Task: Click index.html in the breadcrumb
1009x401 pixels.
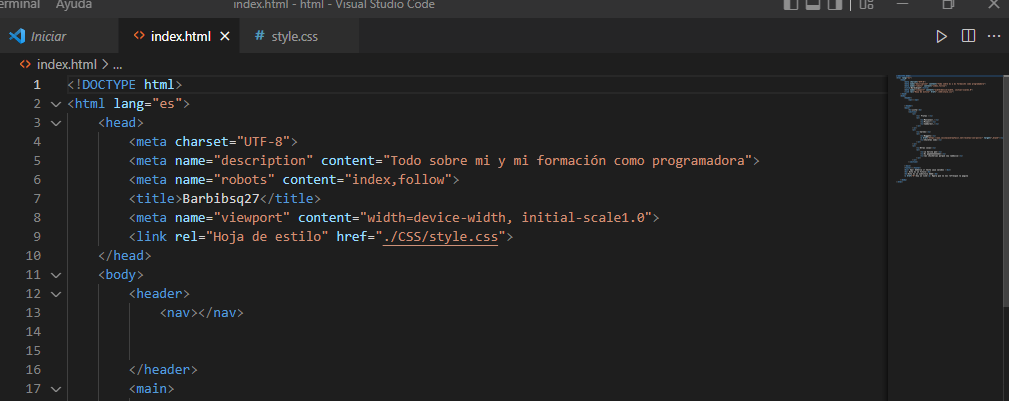Action: [66, 64]
